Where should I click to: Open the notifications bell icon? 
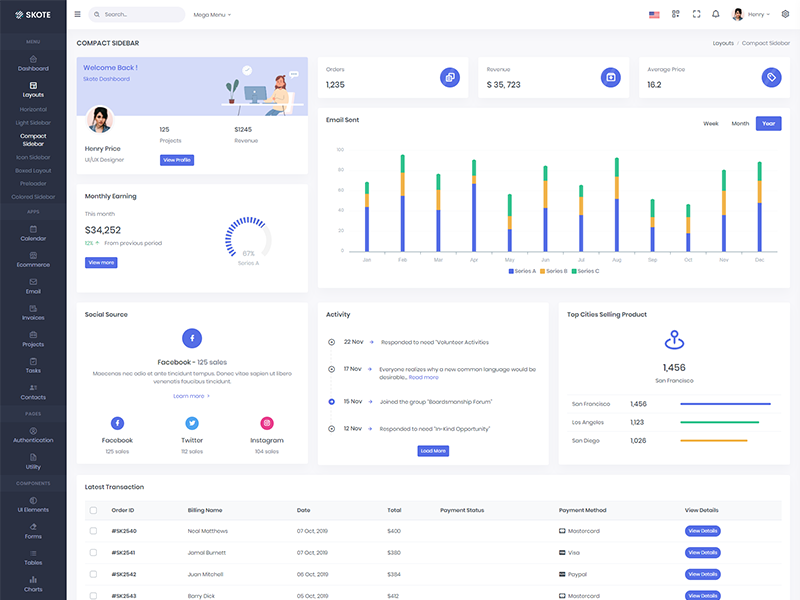click(715, 14)
